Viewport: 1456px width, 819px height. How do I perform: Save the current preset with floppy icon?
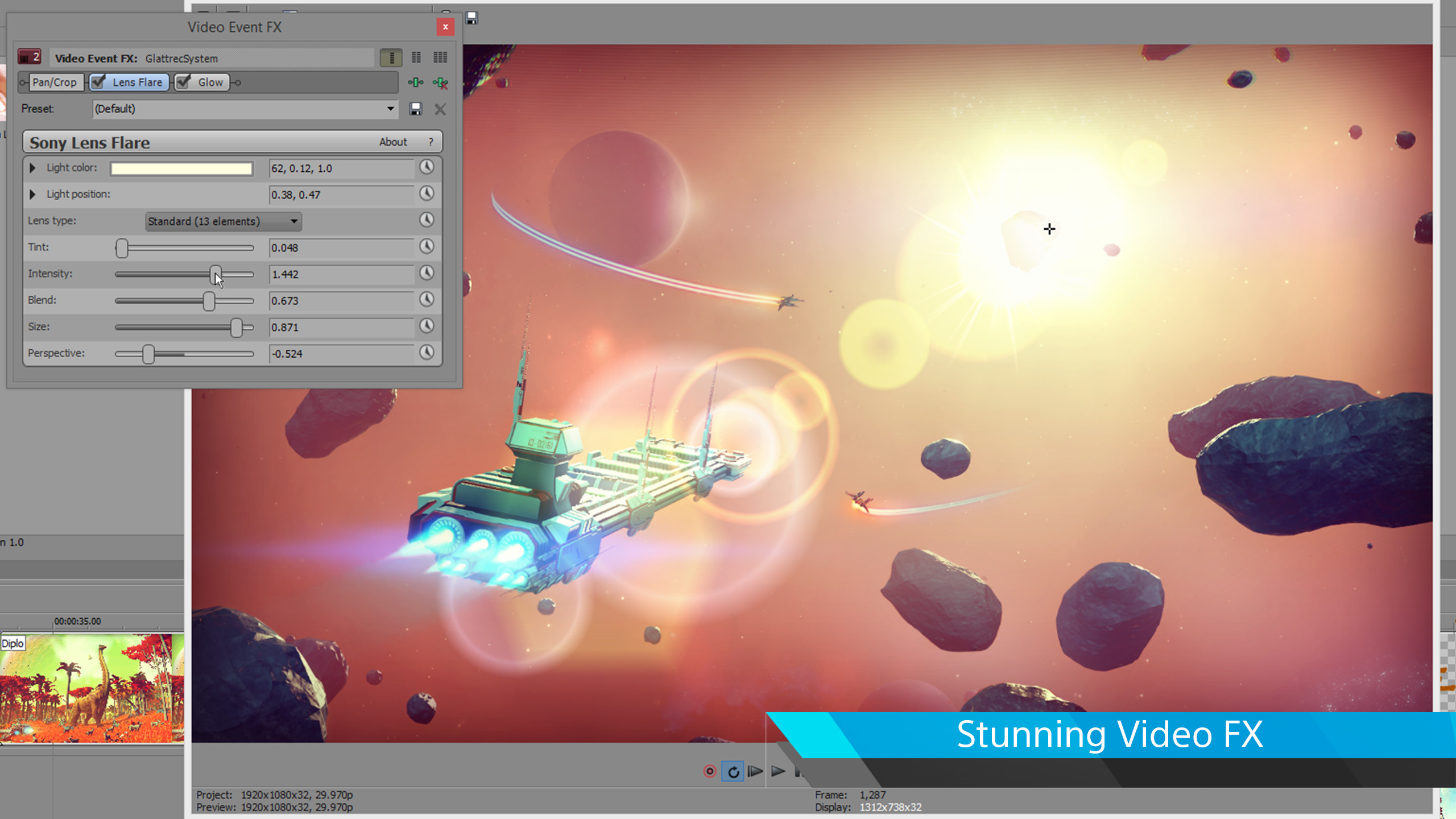(416, 109)
